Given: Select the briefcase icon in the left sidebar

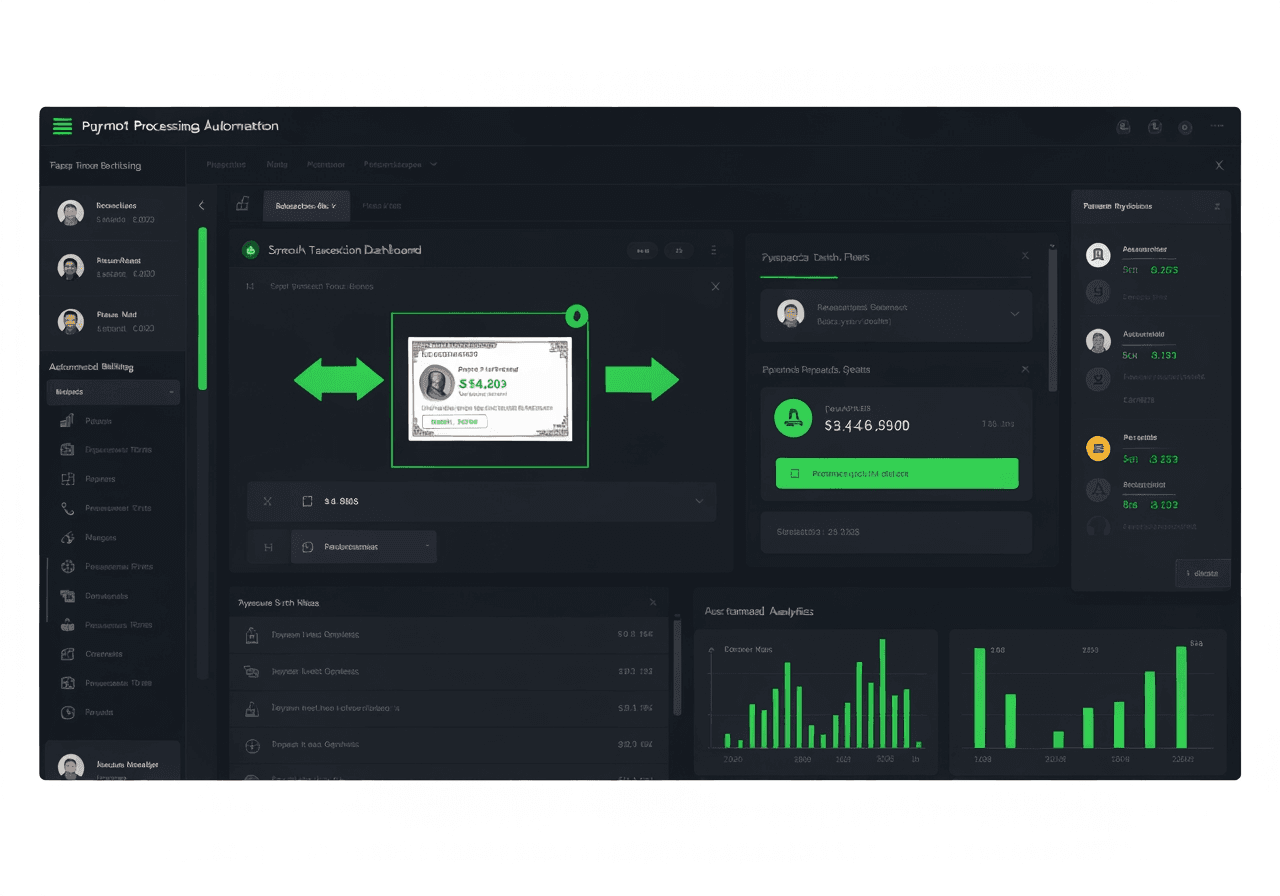Looking at the screenshot, I should tap(68, 625).
